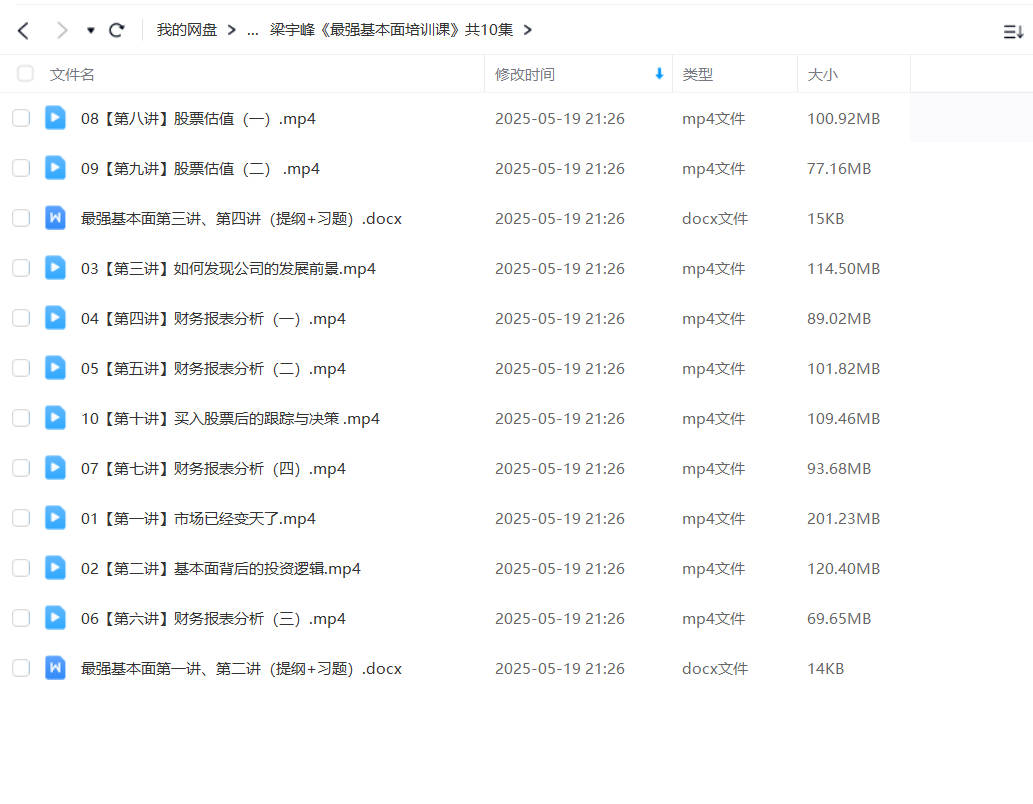The height and width of the screenshot is (804, 1033).
Task: Open file 06【第六讲】财务报表分析（三）.mp4
Action: click(x=213, y=619)
